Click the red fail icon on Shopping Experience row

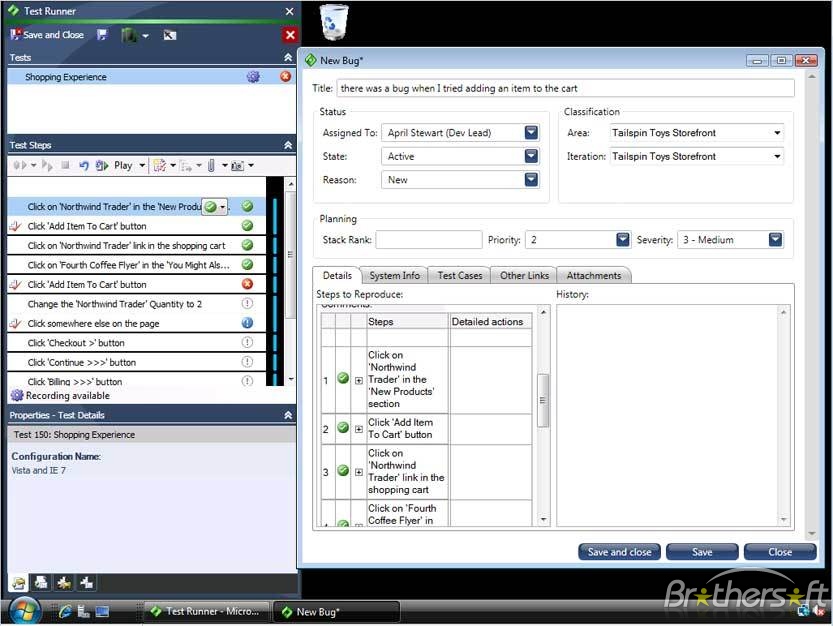coord(285,77)
